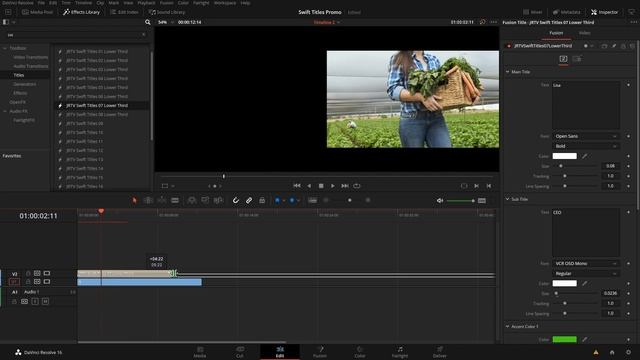This screenshot has height=360, width=640.
Task: Open the Bold font style dropdown
Action: coord(586,146)
